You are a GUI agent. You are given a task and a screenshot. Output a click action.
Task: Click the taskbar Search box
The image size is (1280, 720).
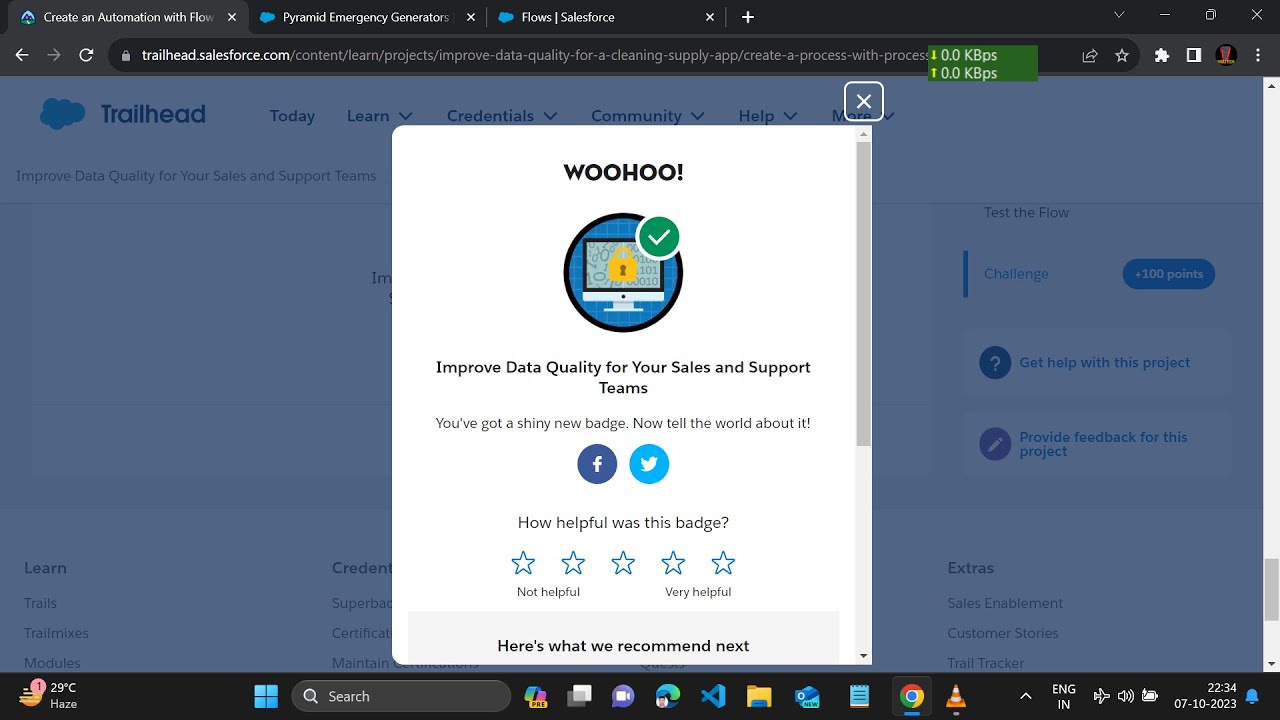pos(401,696)
